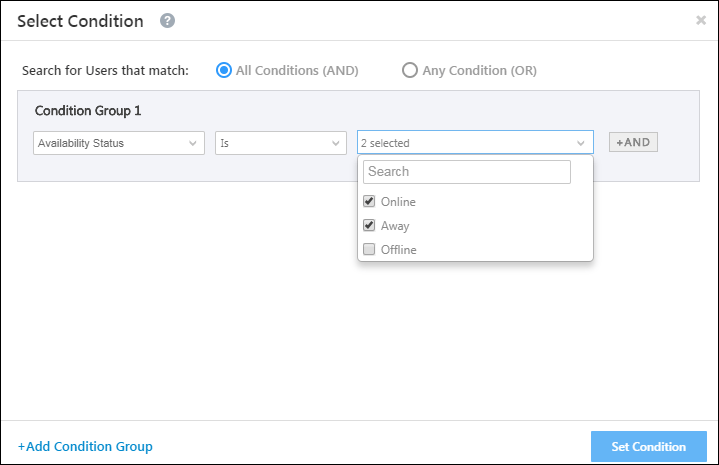Click the help question mark icon
Screen dimensions: 719x465
[x=167, y=21]
